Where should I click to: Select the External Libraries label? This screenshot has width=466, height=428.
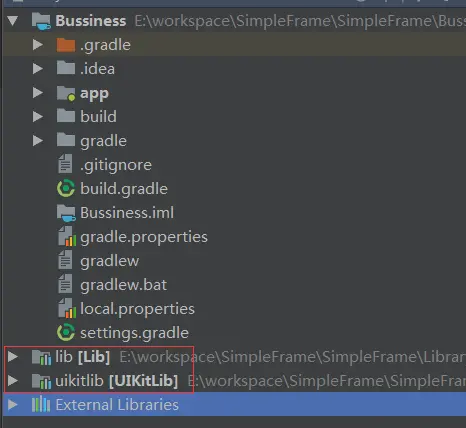(117, 405)
